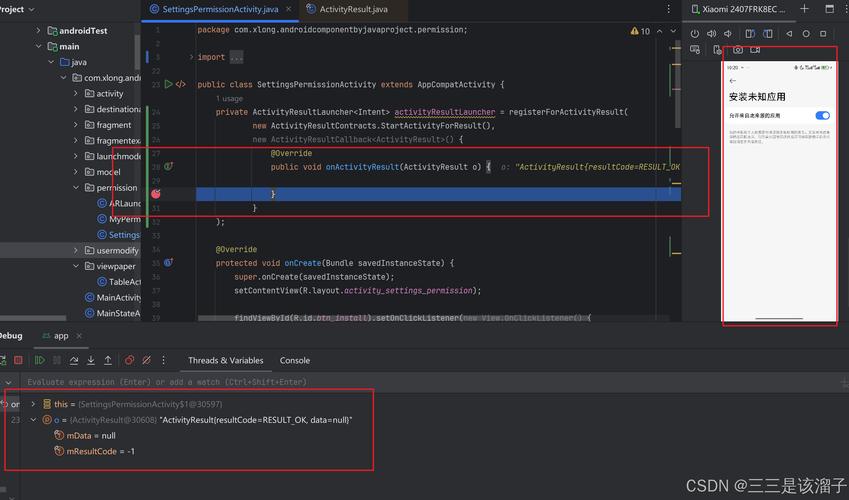Expand the androidTest folder

click(39, 31)
